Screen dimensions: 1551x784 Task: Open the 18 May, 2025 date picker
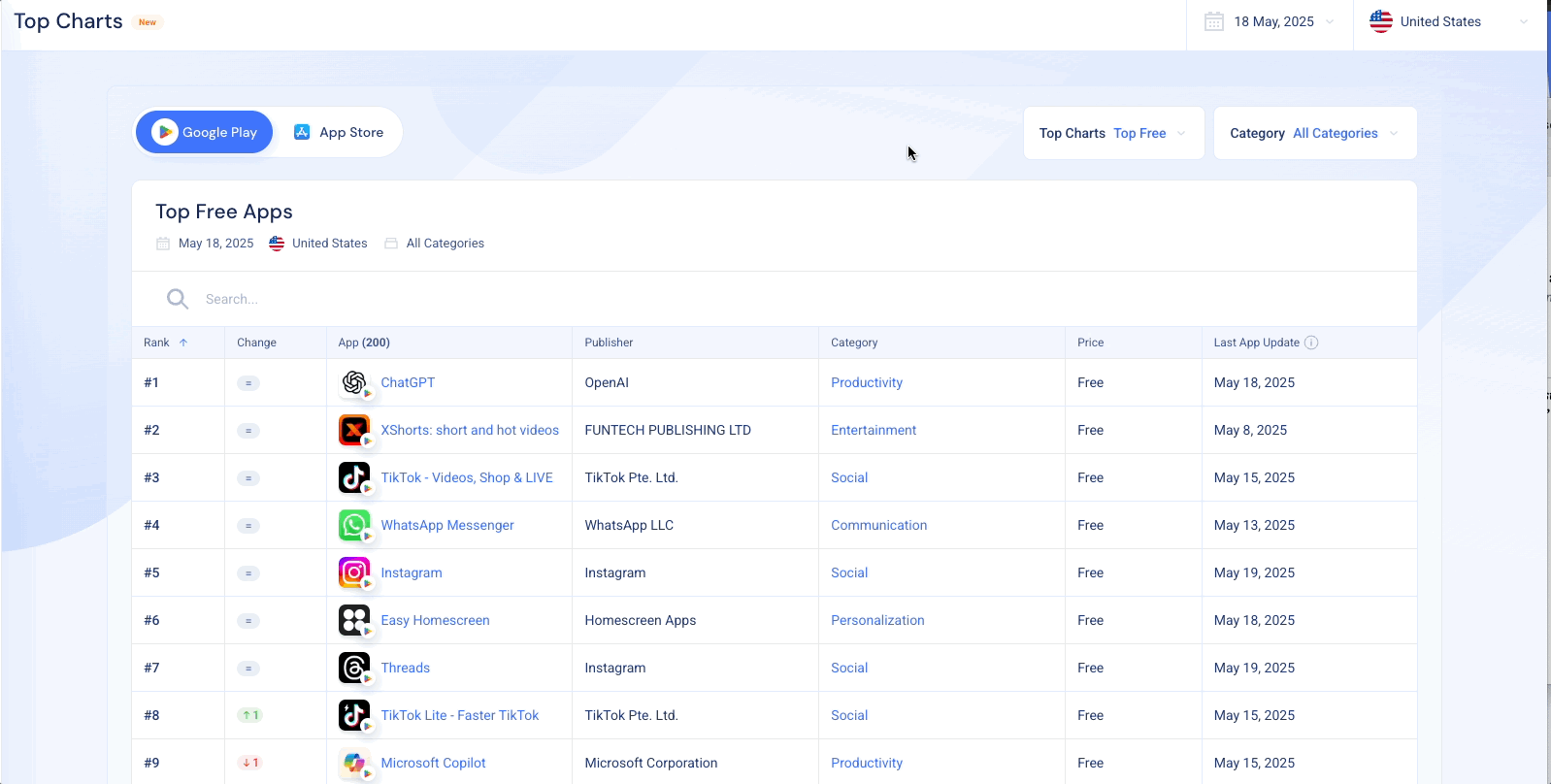1270,21
